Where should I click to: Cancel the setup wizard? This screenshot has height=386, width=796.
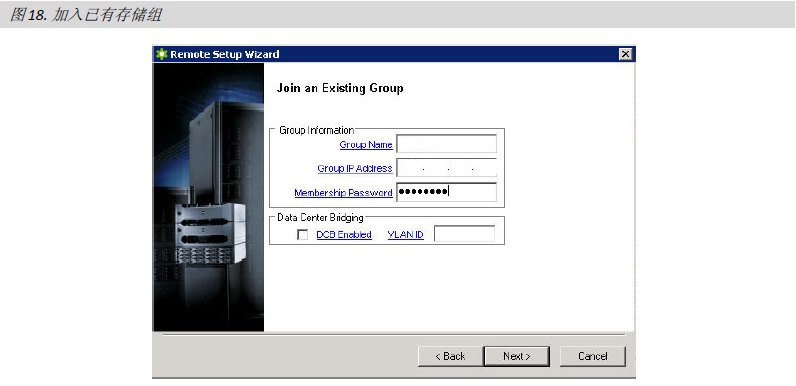pos(592,356)
